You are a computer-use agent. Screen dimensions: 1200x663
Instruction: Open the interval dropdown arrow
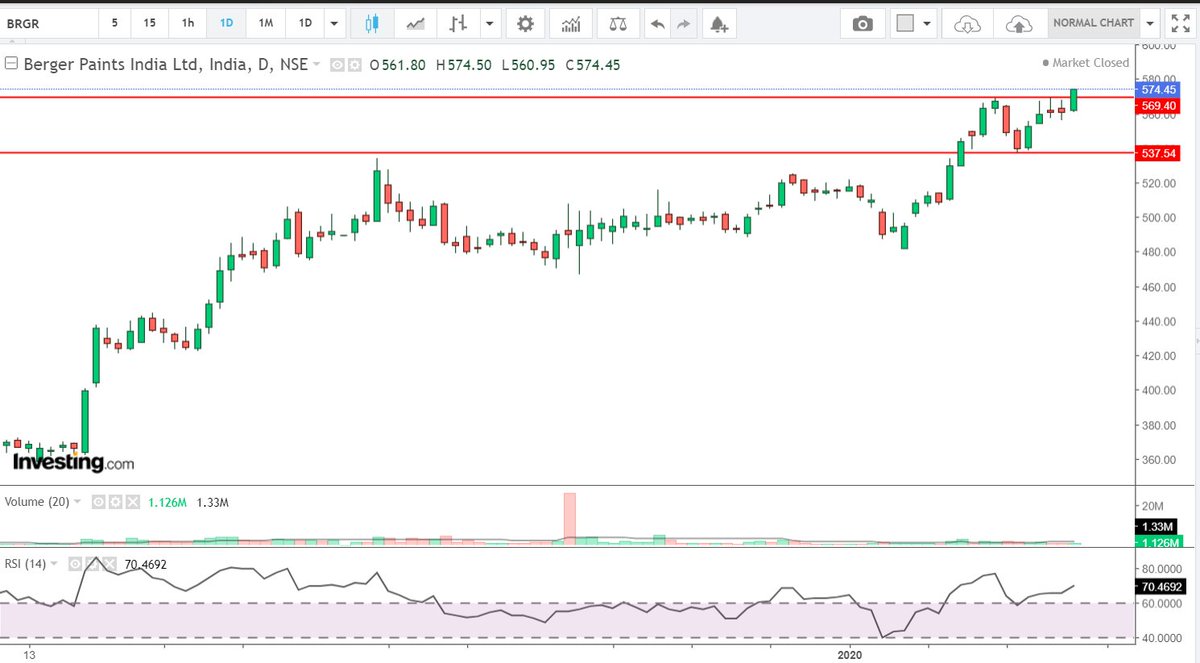pyautogui.click(x=334, y=23)
